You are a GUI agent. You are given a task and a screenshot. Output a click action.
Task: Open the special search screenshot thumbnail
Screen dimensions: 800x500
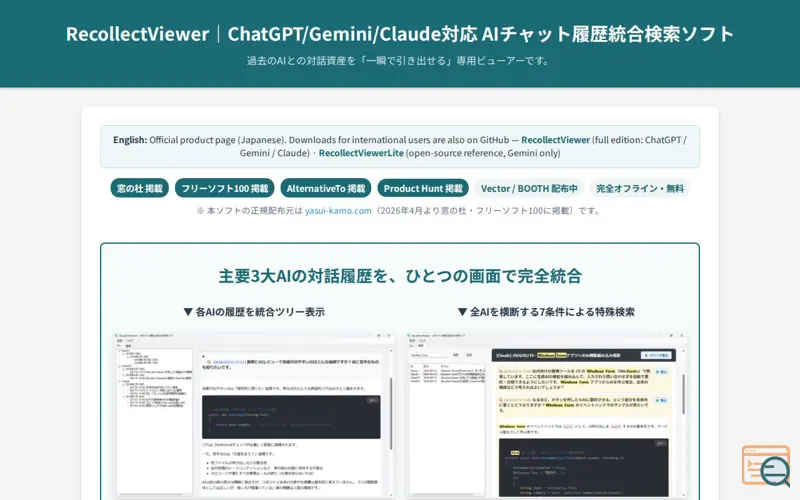point(546,415)
